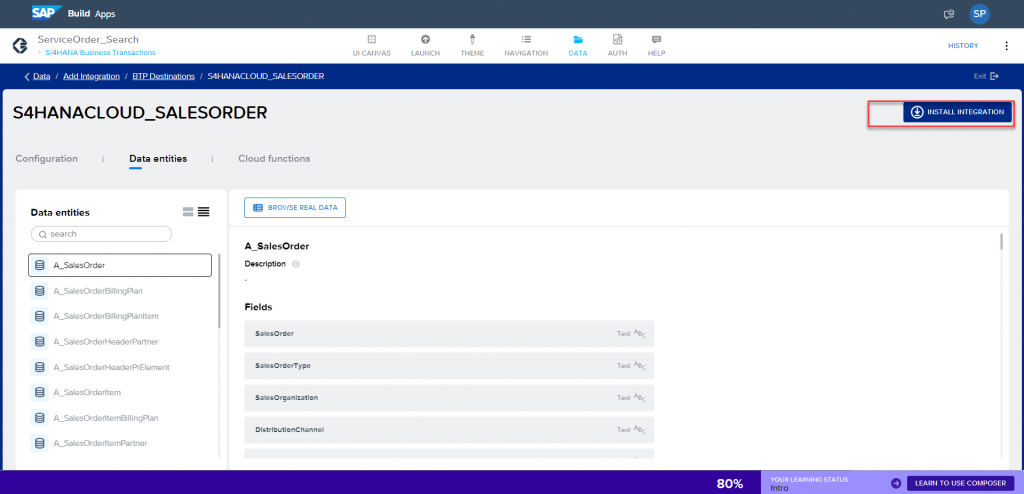Screen dimensions: 1024x494
Task: Select the A_SalesOrder entity
Action: pyautogui.click(x=120, y=265)
